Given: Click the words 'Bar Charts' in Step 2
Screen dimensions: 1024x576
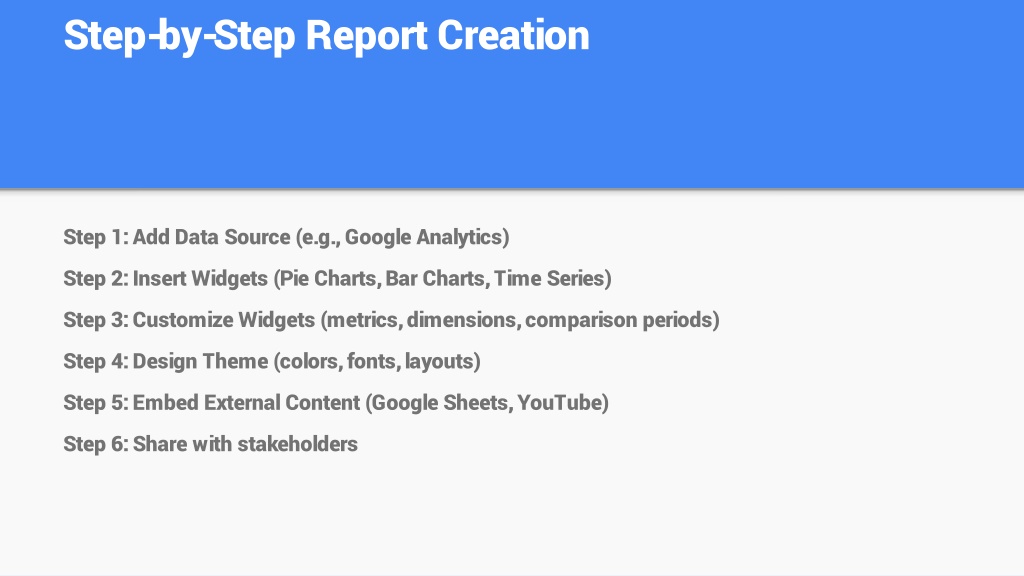Looking at the screenshot, I should (x=435, y=279).
